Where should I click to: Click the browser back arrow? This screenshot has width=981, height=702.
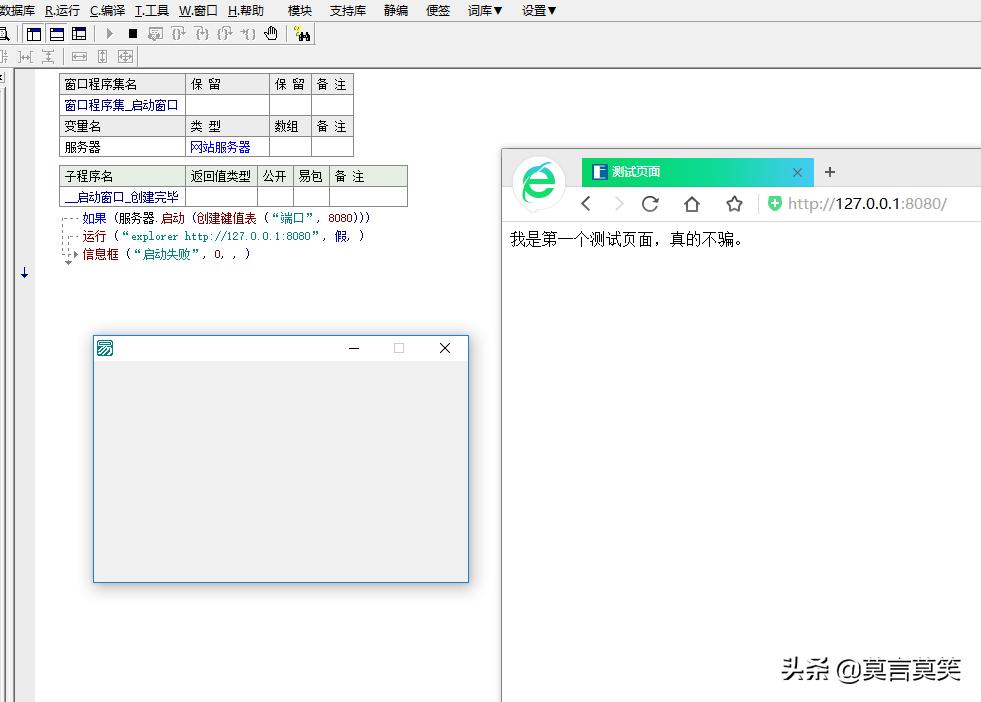coord(587,204)
